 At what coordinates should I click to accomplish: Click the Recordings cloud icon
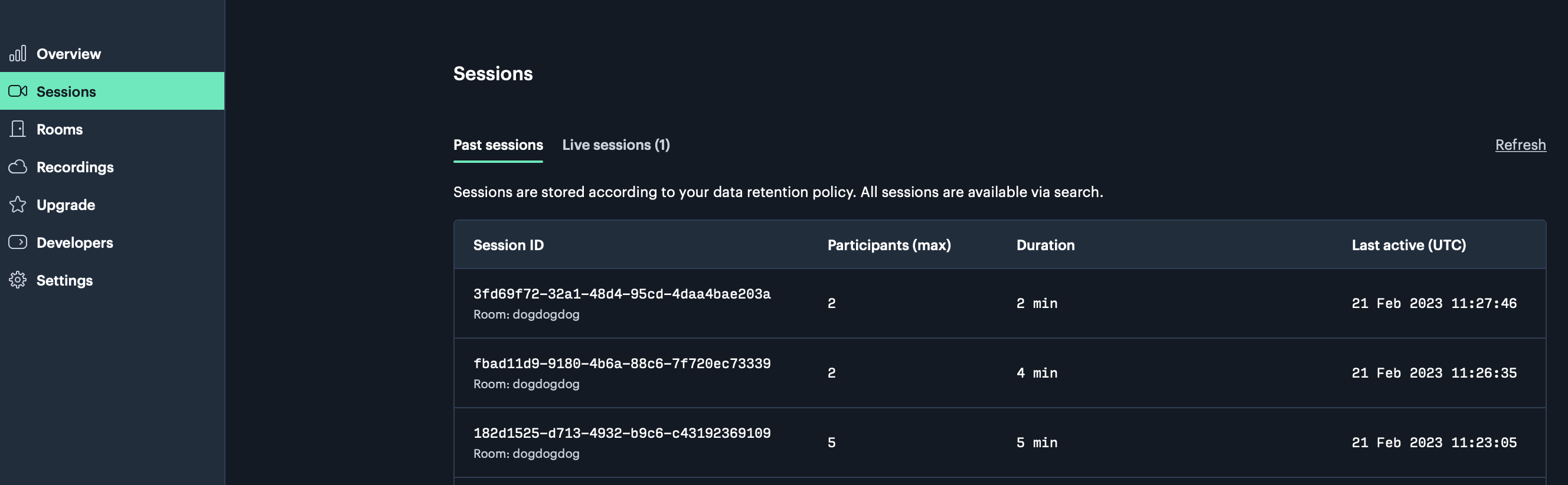click(x=18, y=167)
